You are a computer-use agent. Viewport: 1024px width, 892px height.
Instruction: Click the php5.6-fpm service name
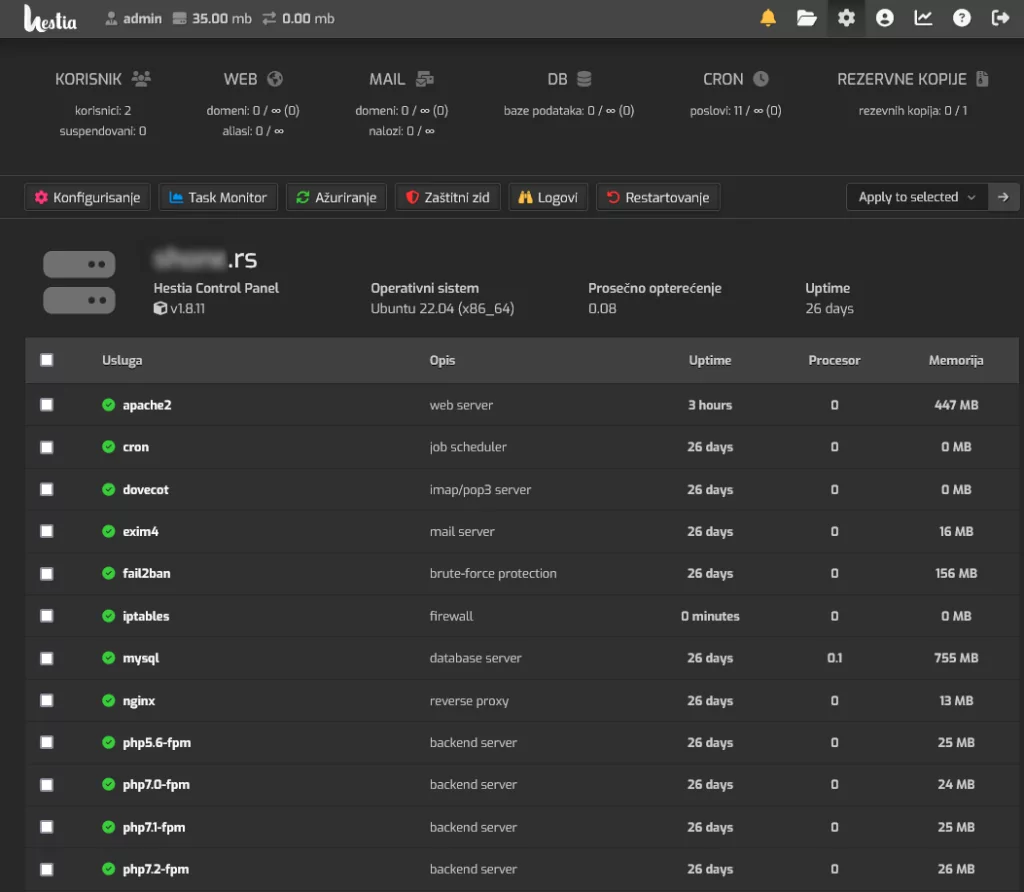(x=157, y=742)
